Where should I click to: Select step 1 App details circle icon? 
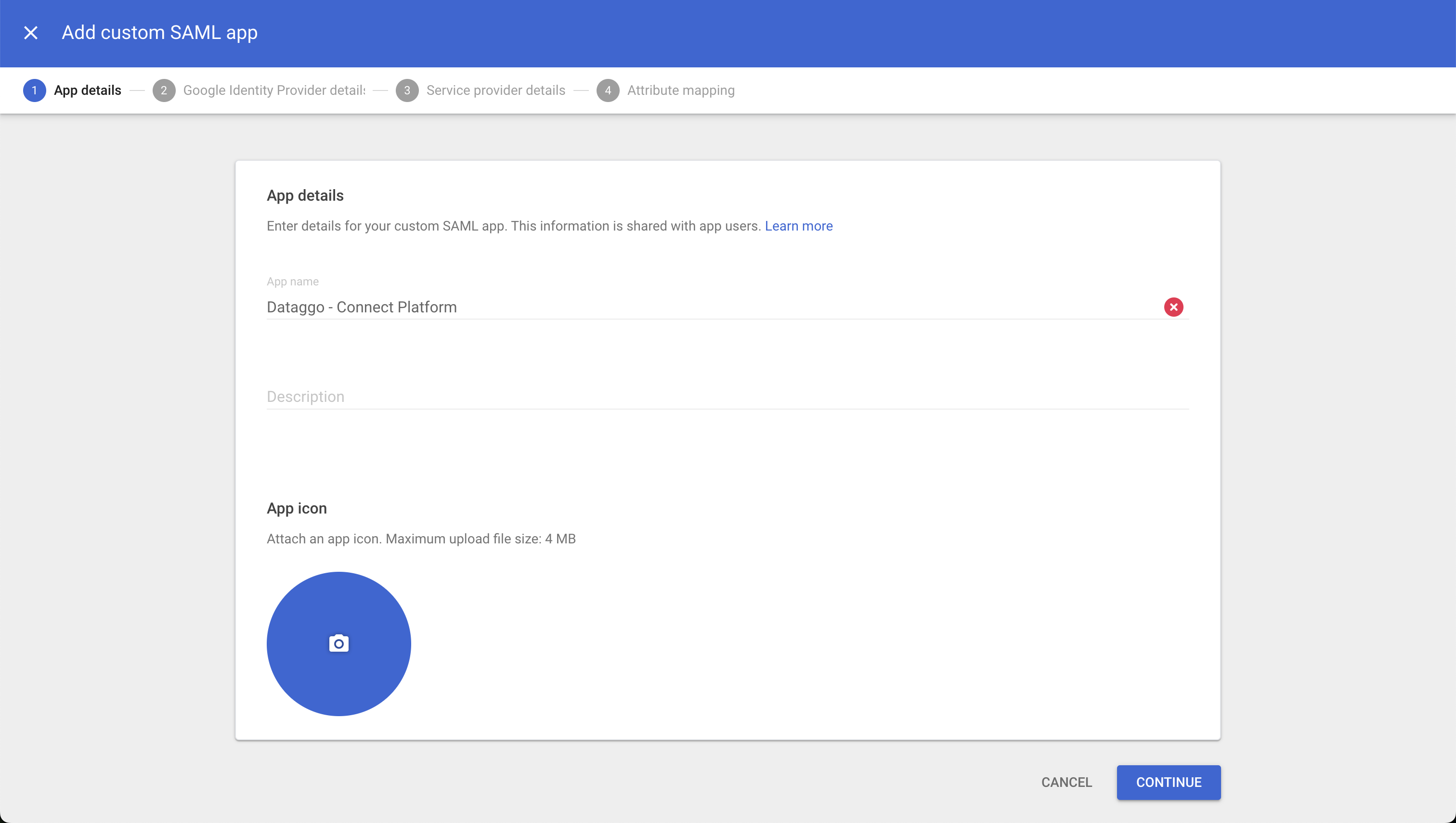tap(35, 90)
